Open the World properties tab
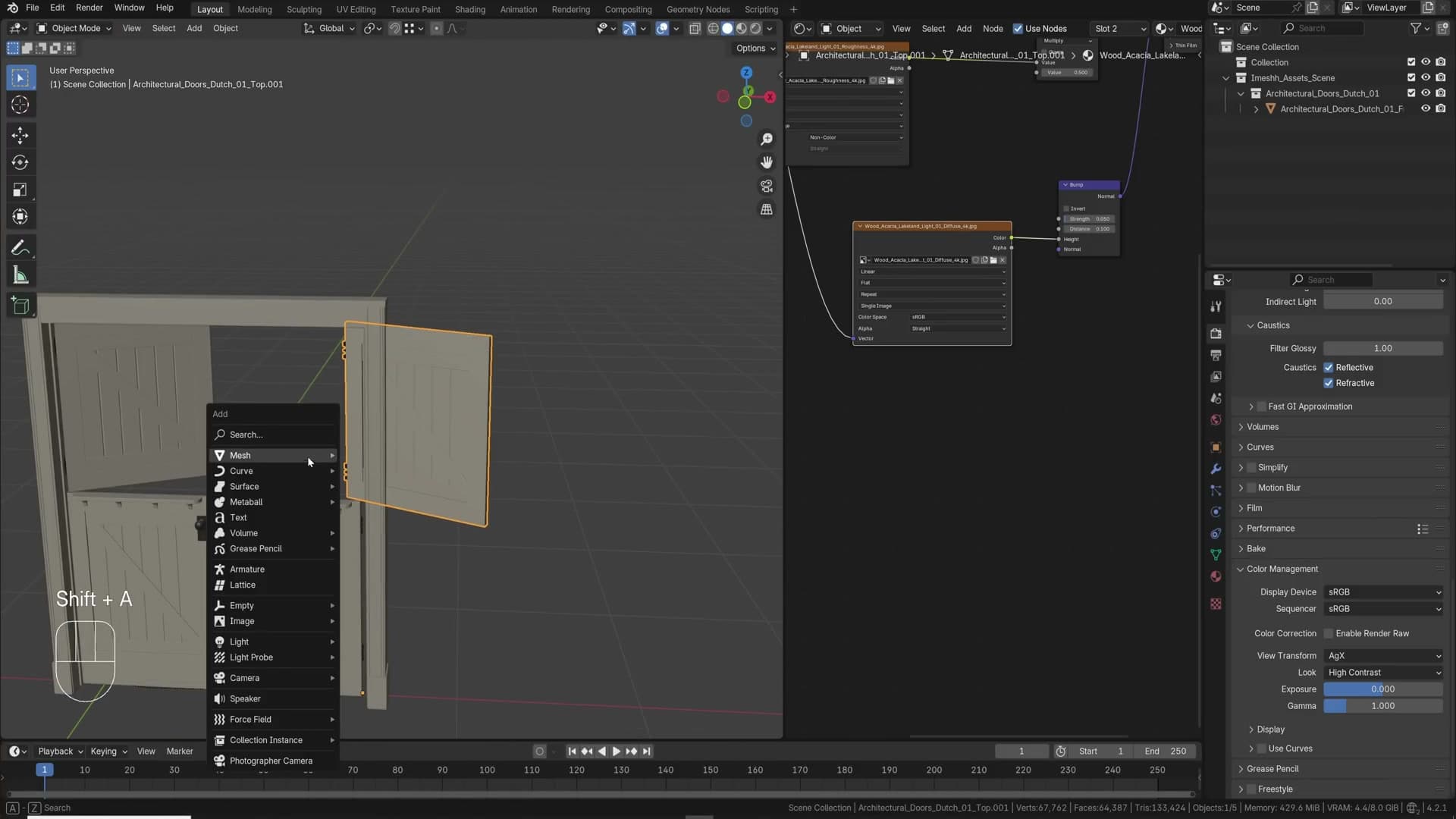 (1216, 420)
